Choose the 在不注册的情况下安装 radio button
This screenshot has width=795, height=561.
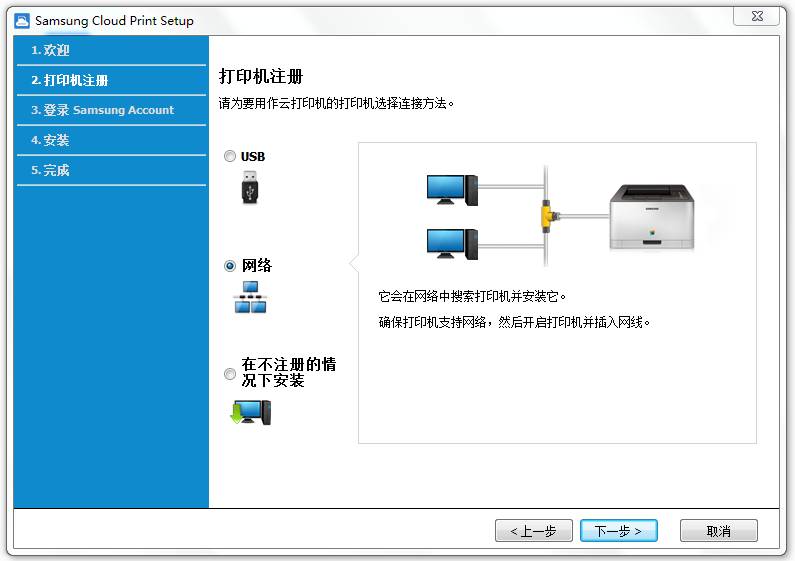[x=230, y=374]
